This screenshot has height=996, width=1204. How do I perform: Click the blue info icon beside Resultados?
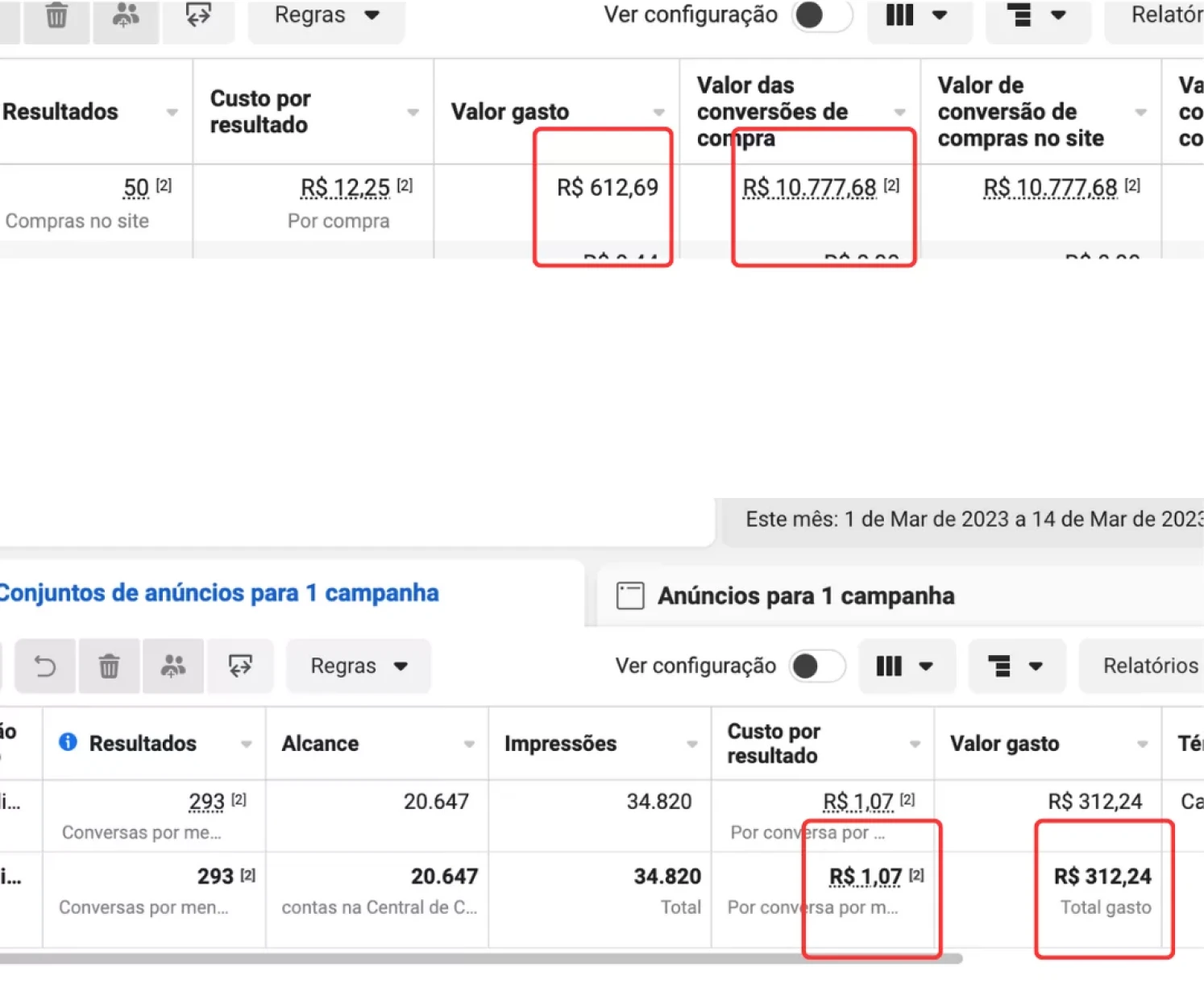(x=69, y=742)
